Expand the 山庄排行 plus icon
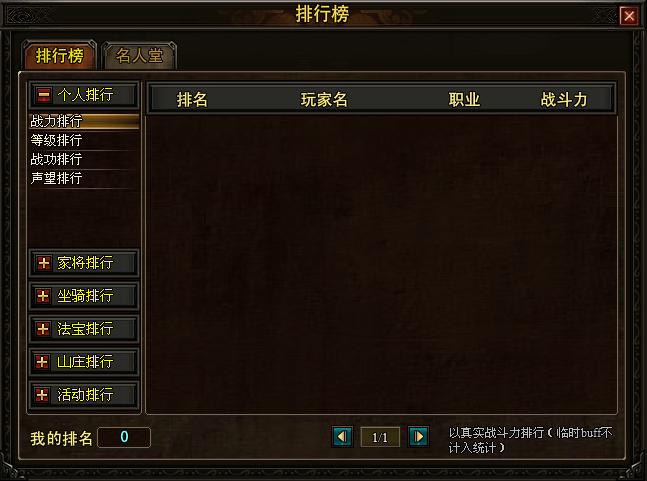 pos(42,362)
